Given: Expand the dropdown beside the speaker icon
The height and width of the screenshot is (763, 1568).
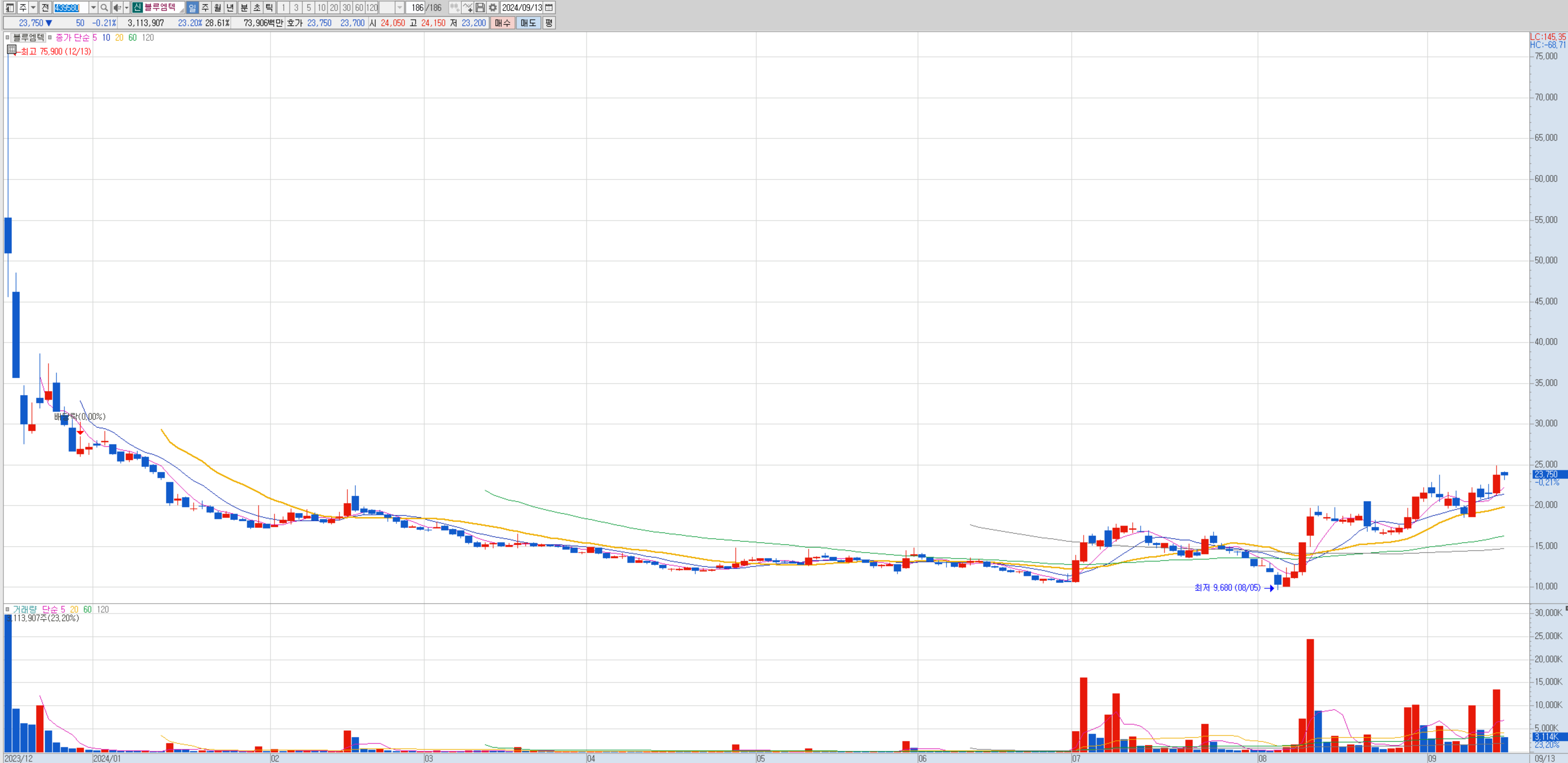Looking at the screenshot, I should 127,8.
